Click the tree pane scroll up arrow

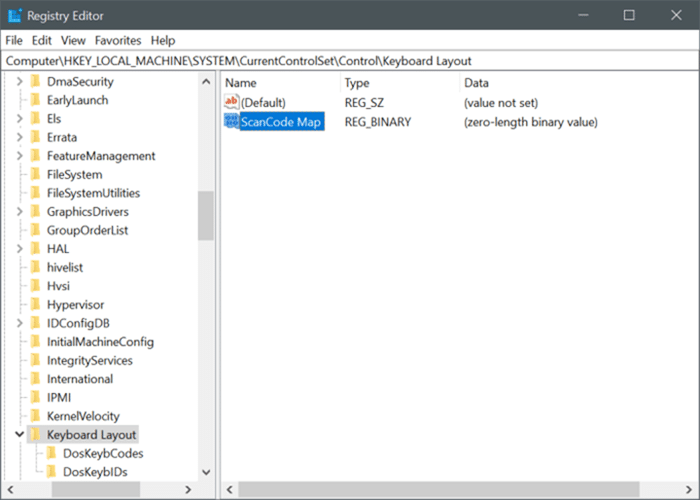point(206,82)
